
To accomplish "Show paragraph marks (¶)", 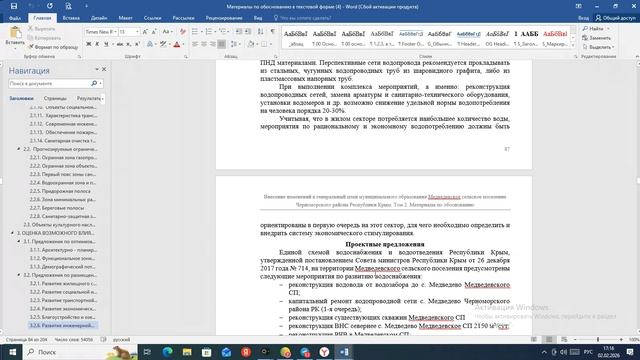I will 273,31.
